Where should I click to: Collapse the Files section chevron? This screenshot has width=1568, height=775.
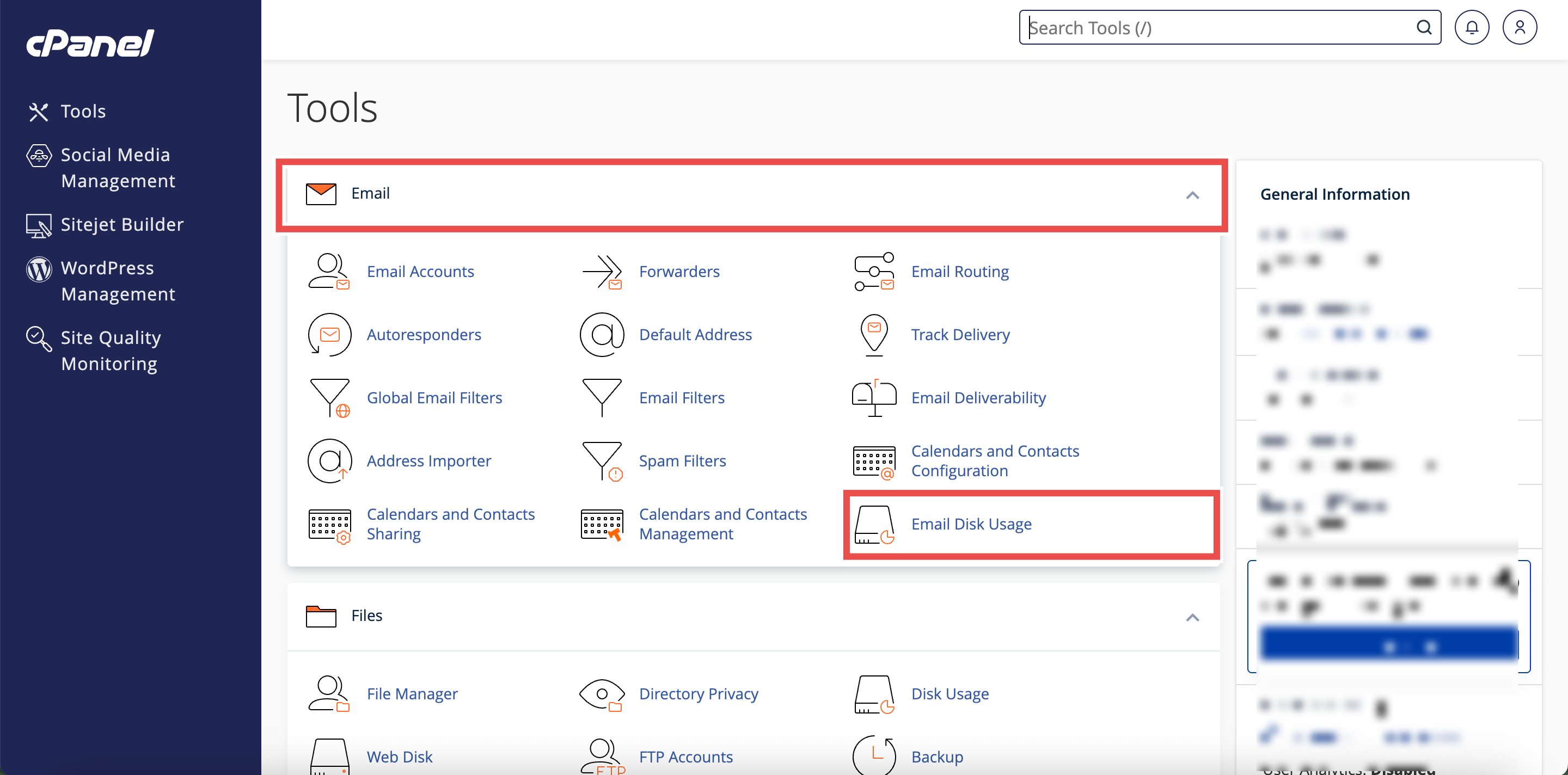point(1192,618)
